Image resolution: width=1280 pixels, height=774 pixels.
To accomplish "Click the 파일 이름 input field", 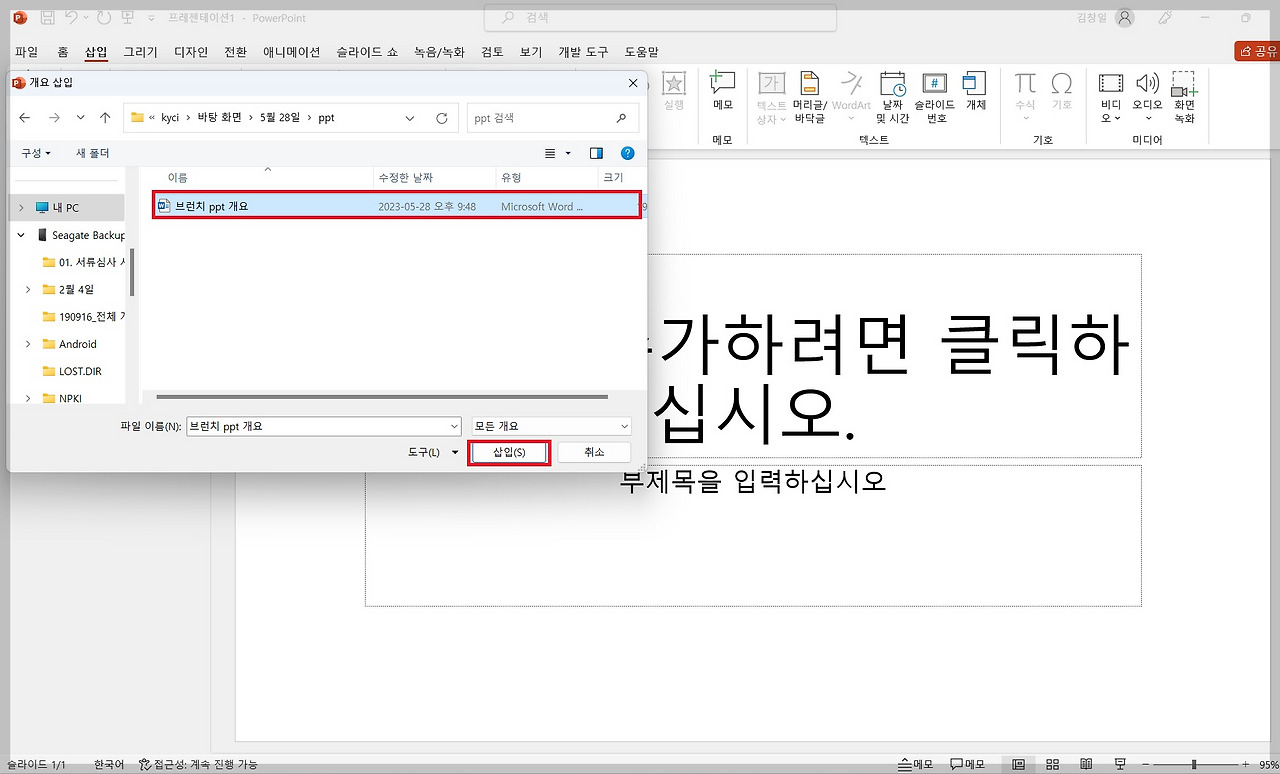I will [323, 426].
